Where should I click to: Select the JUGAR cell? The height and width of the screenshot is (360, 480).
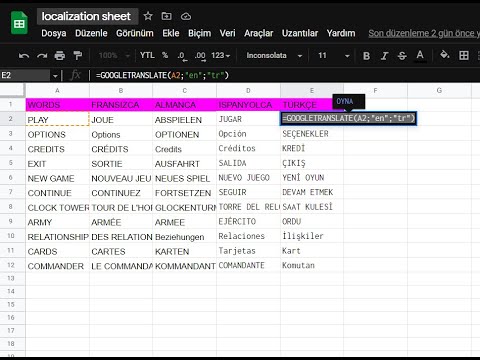pyautogui.click(x=248, y=119)
